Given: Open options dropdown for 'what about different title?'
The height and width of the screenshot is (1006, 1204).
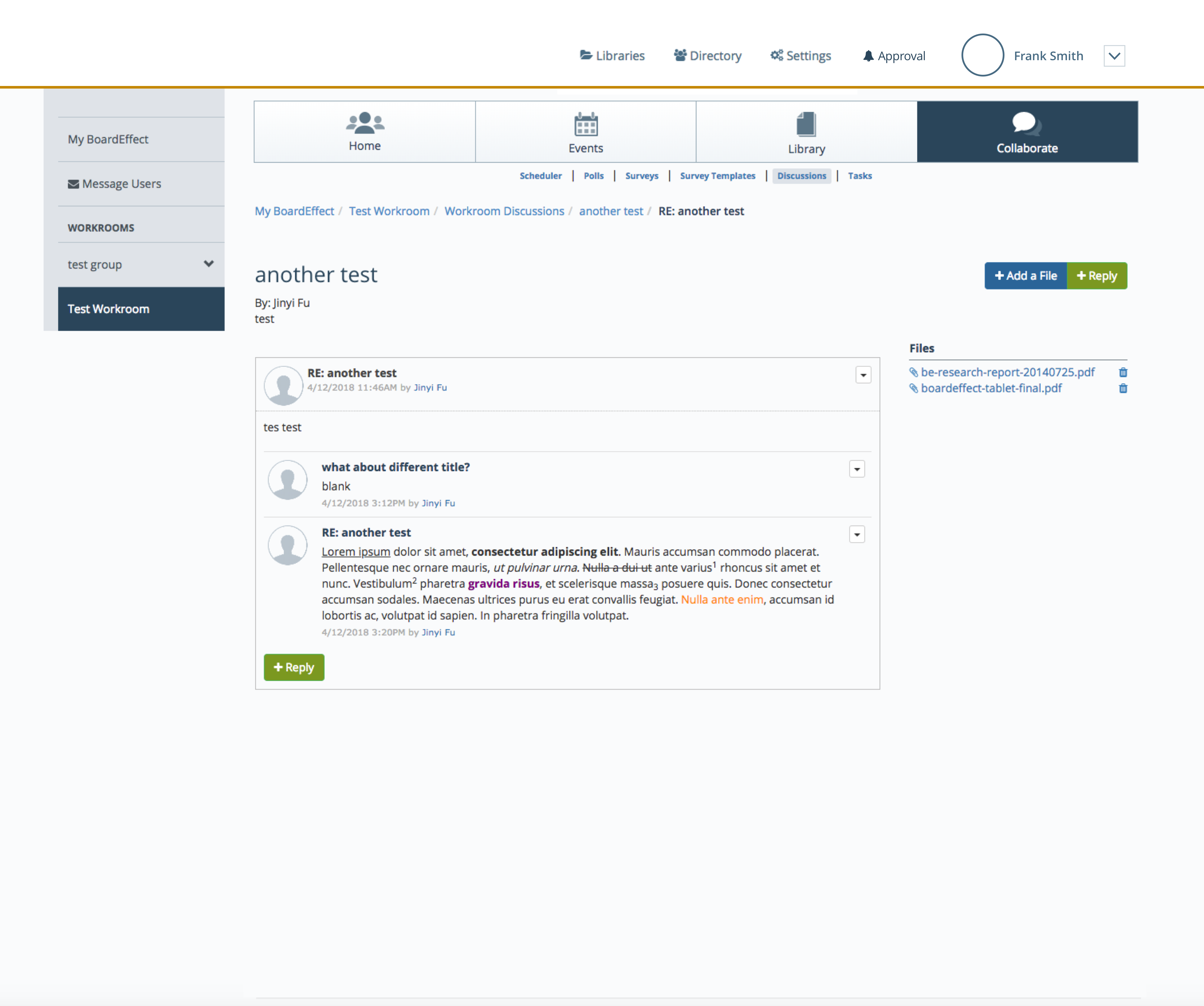Looking at the screenshot, I should 857,469.
